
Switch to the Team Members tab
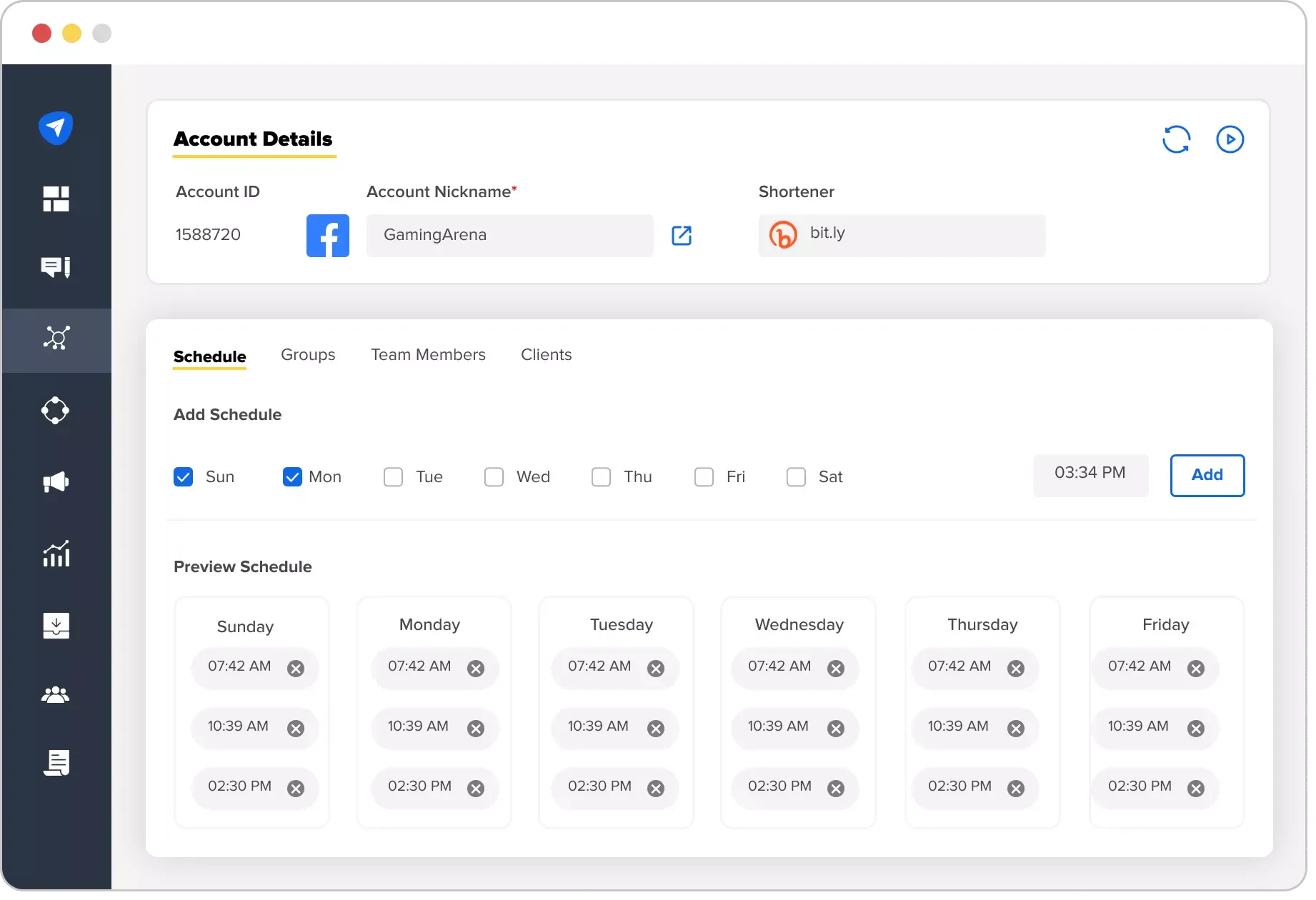coord(428,355)
